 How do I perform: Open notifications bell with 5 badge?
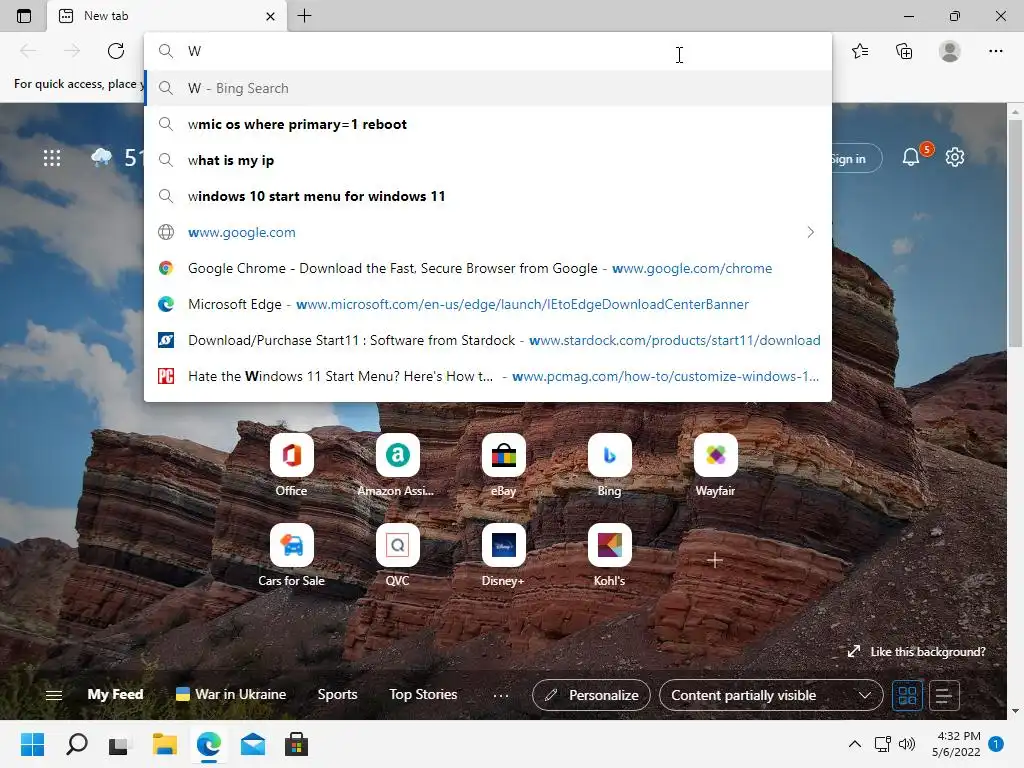click(912, 157)
